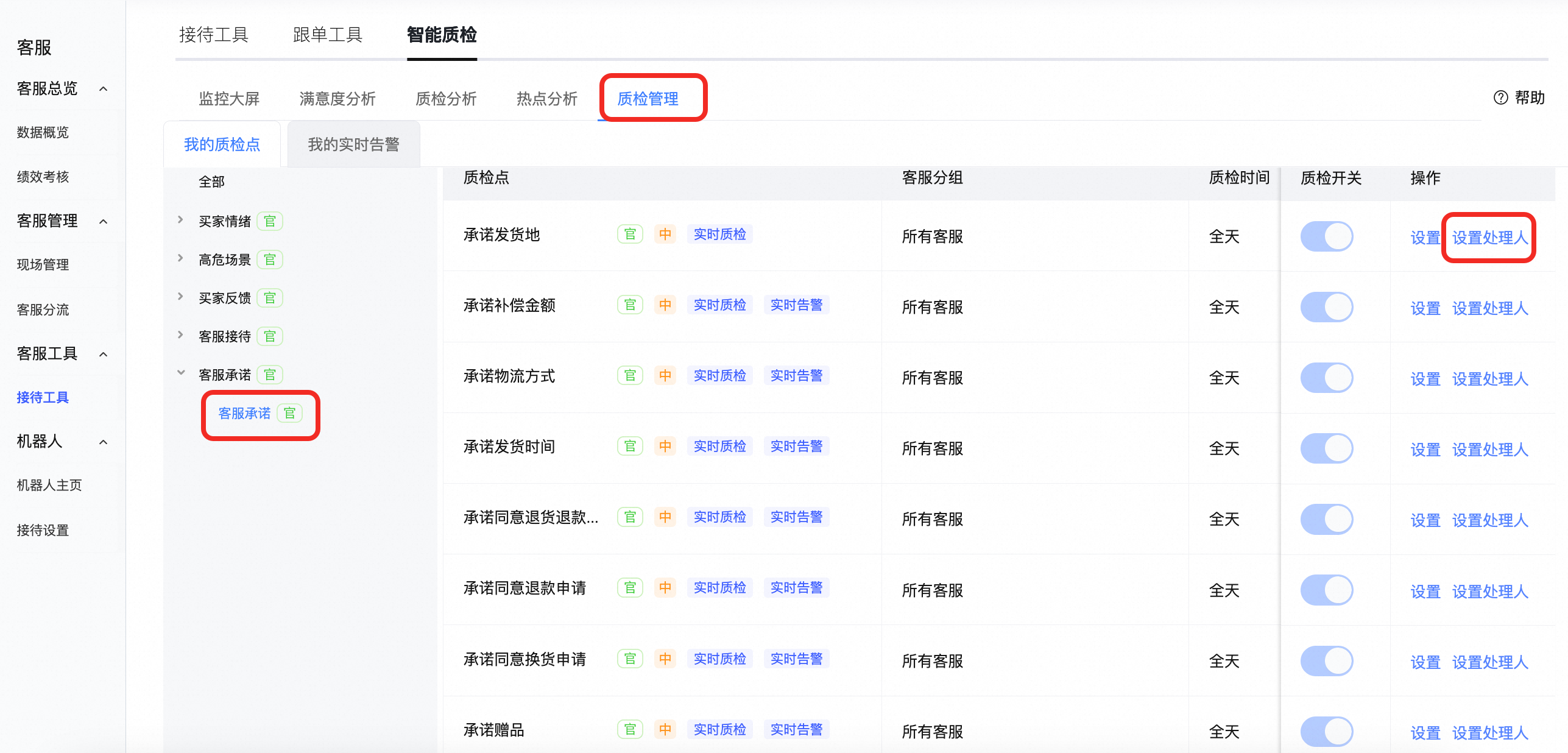Image resolution: width=1568 pixels, height=753 pixels.
Task: Toggle the 承诺同意退款申请 quality check switch
Action: 1327,590
